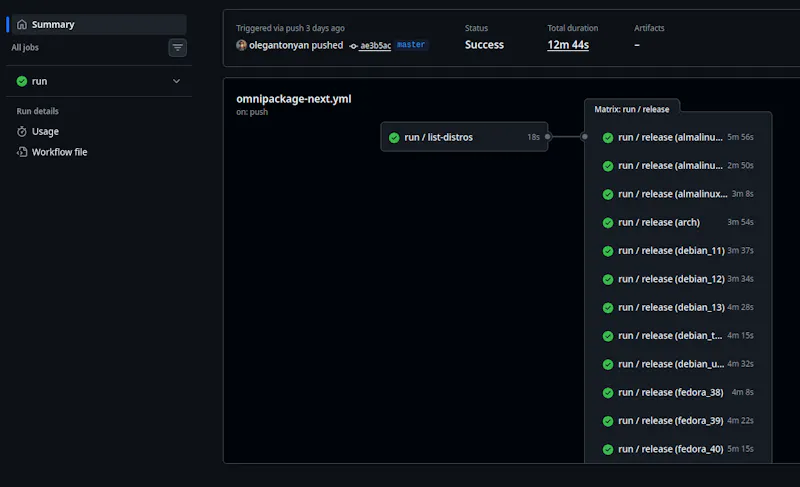
Task: Open run / release (debian_11) job
Action: pos(678,250)
